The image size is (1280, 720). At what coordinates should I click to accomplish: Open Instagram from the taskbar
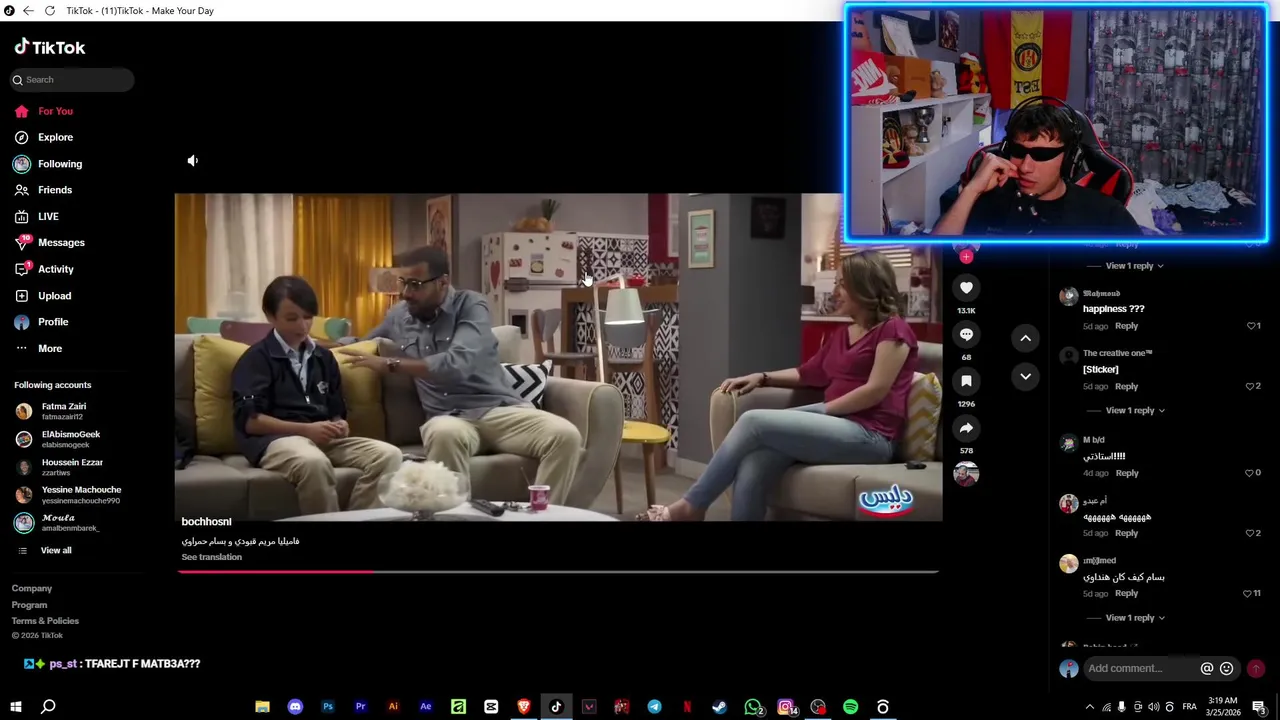[785, 707]
